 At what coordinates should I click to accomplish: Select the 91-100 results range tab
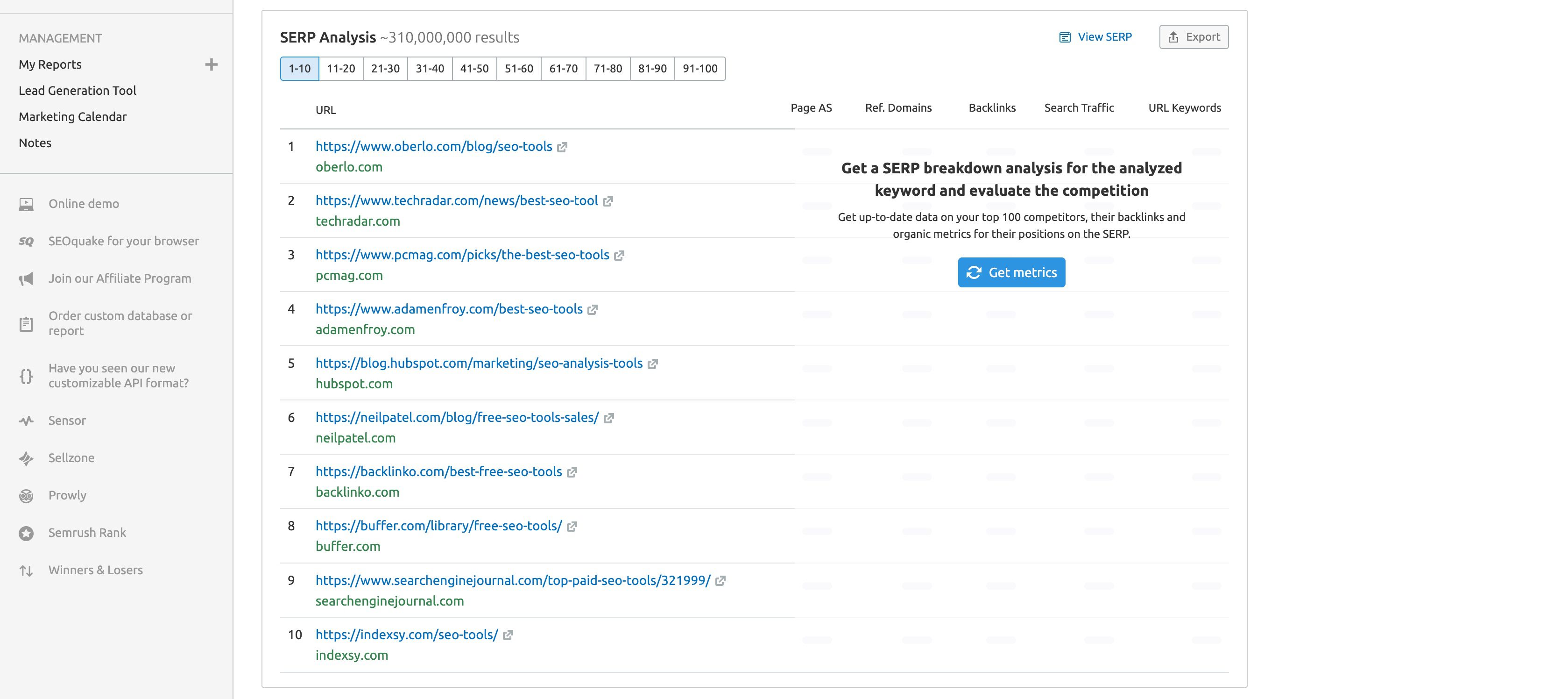pyautogui.click(x=700, y=69)
